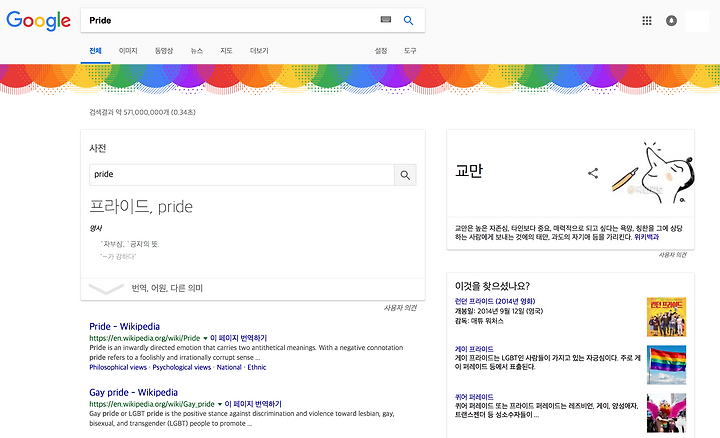Open the 퀴어 퍼레이드 suggestion link
720x438 pixels.
[474, 397]
